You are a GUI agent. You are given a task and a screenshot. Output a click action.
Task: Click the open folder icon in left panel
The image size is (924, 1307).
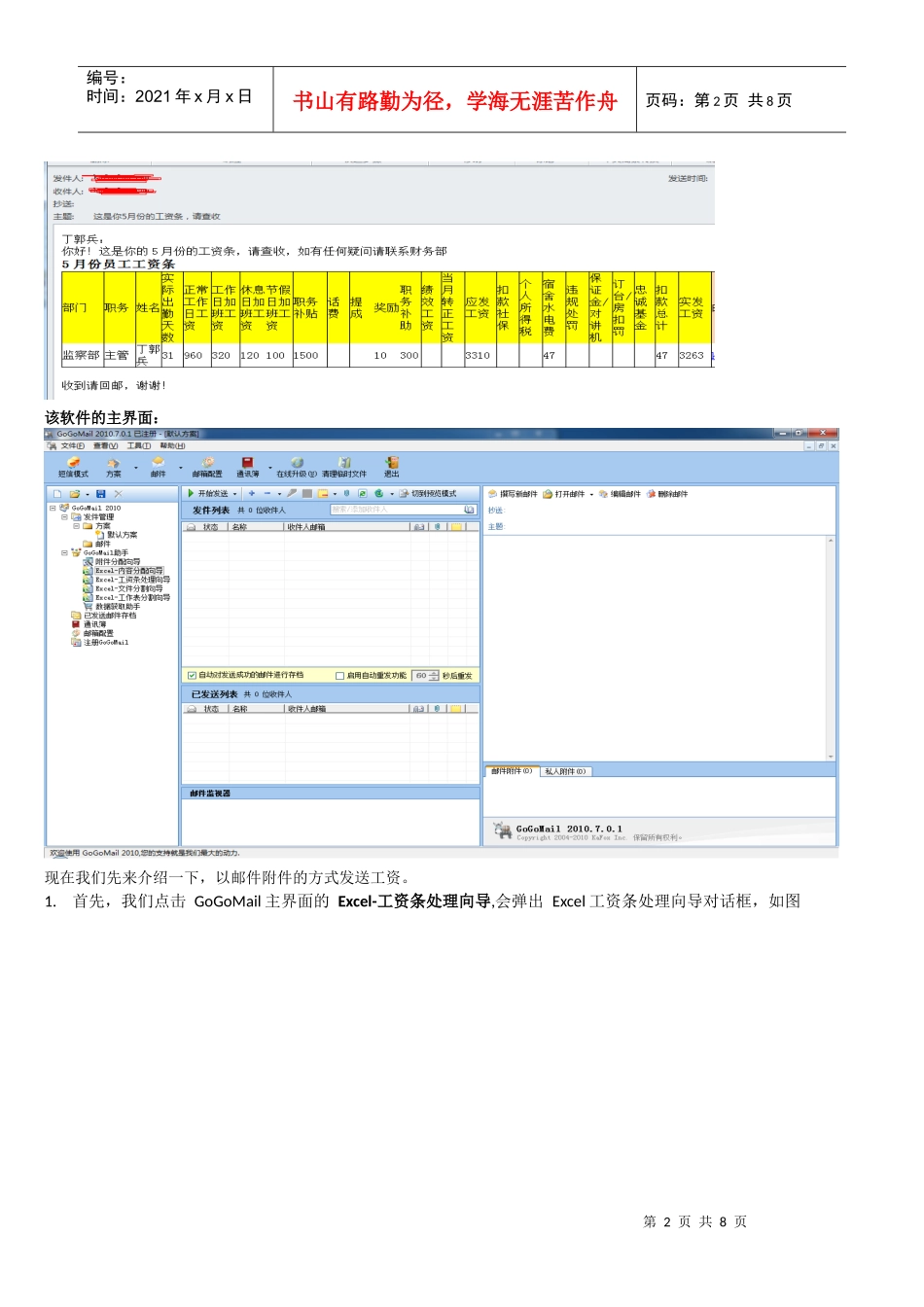(x=74, y=494)
